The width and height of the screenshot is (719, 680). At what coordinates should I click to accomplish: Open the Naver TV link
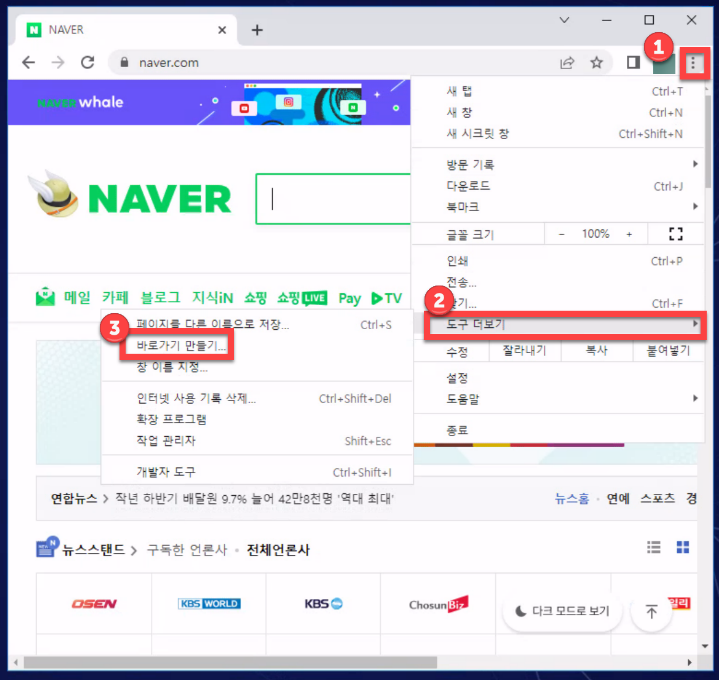pos(386,299)
